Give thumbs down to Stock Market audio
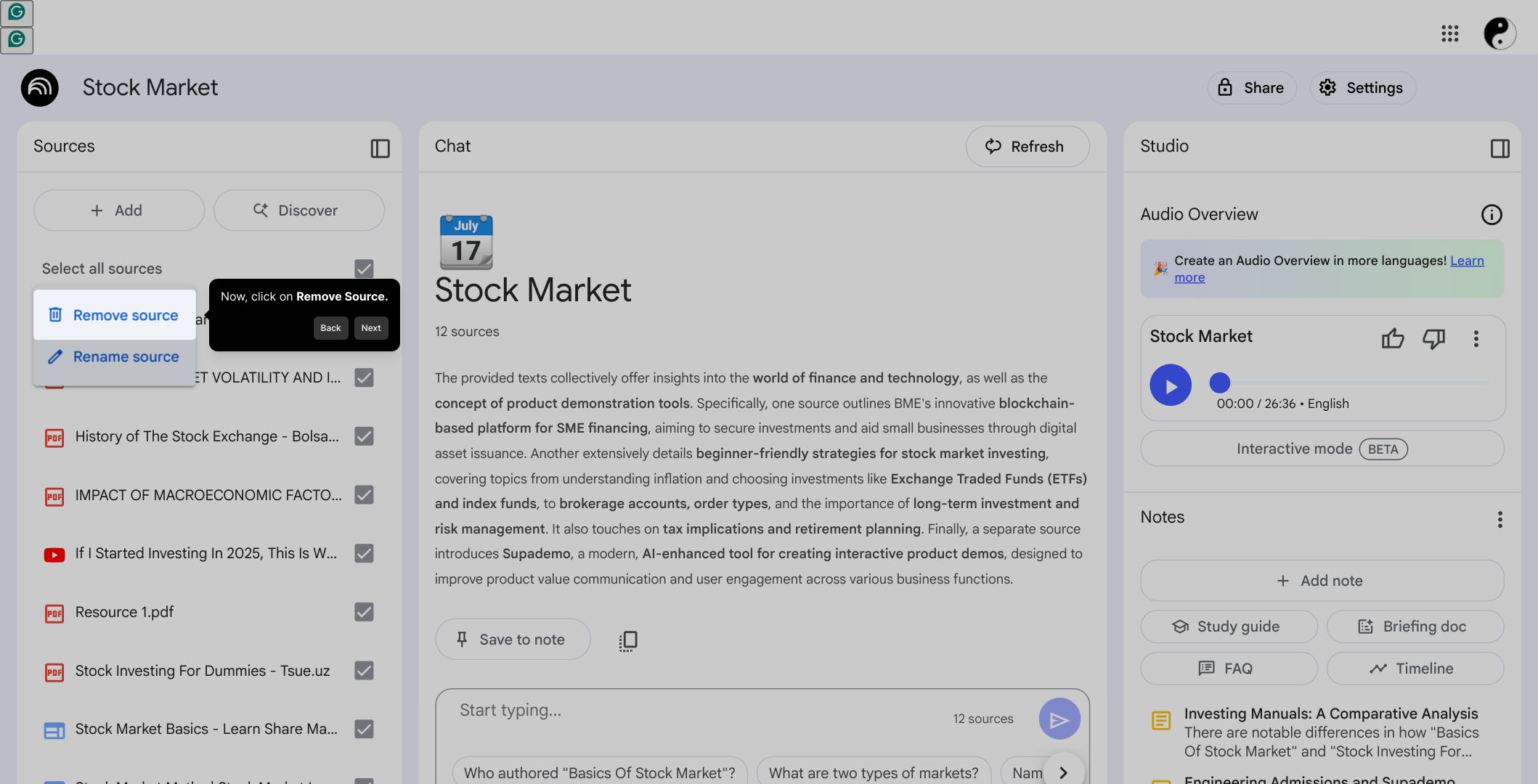This screenshot has height=784, width=1538. pyautogui.click(x=1433, y=338)
